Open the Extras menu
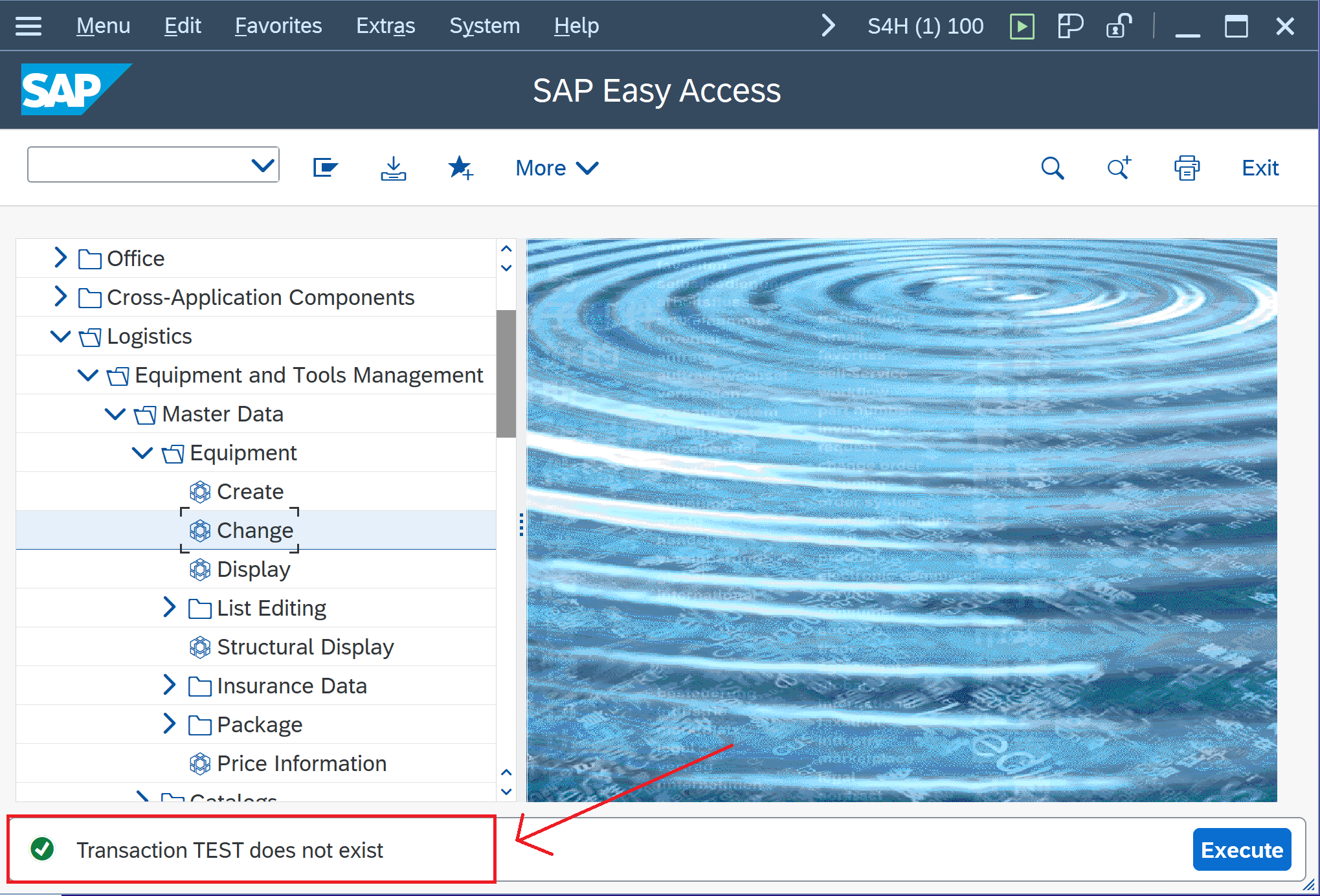 (x=385, y=26)
